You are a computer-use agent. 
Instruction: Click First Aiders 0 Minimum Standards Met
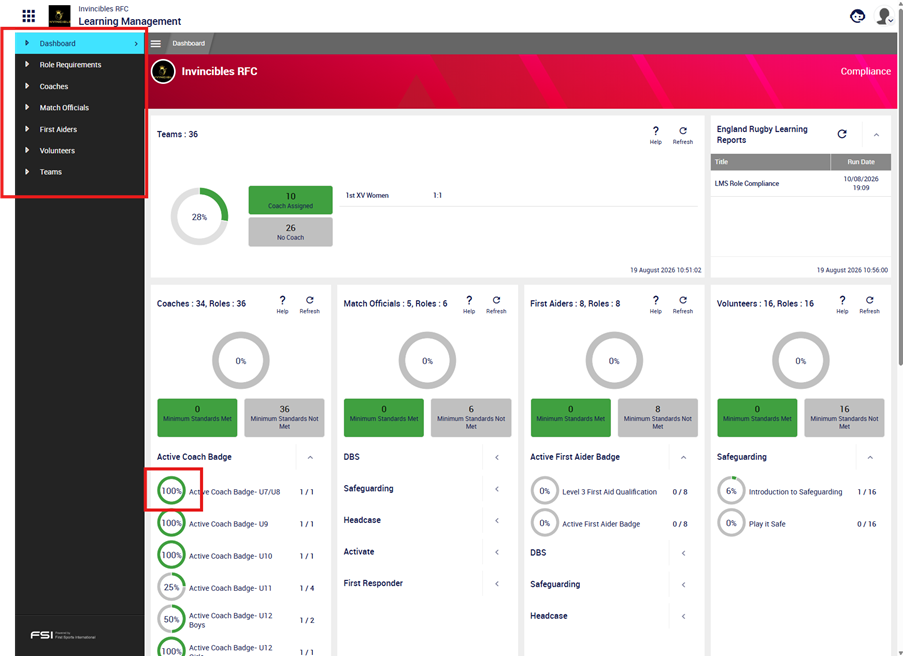(x=570, y=418)
